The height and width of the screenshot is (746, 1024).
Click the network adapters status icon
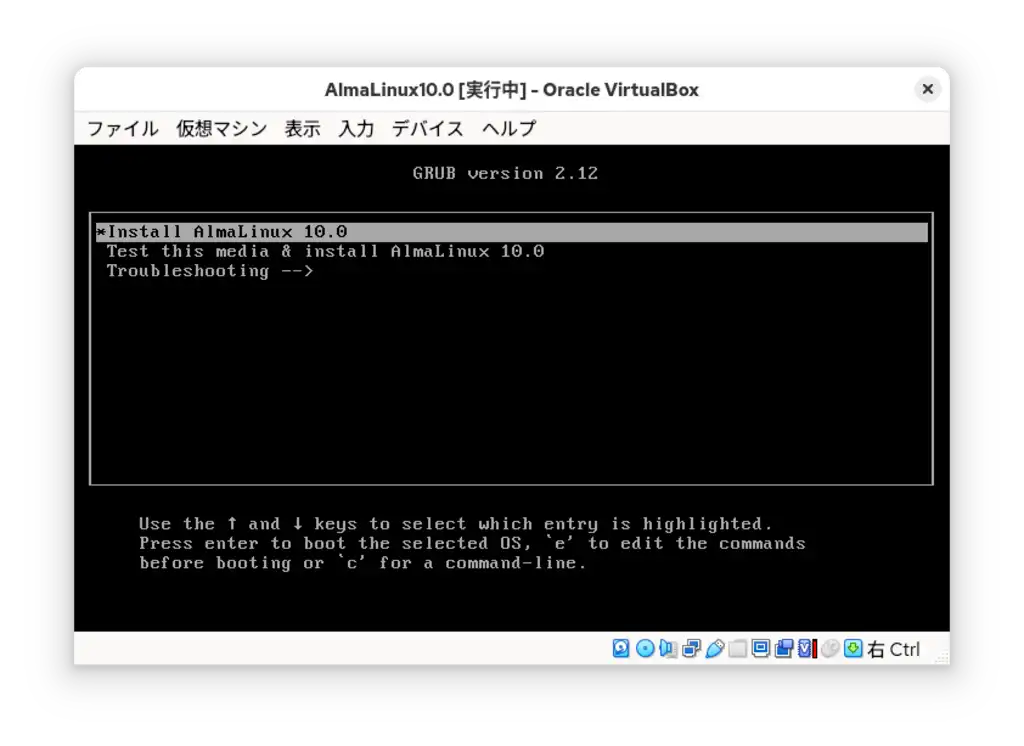click(693, 648)
